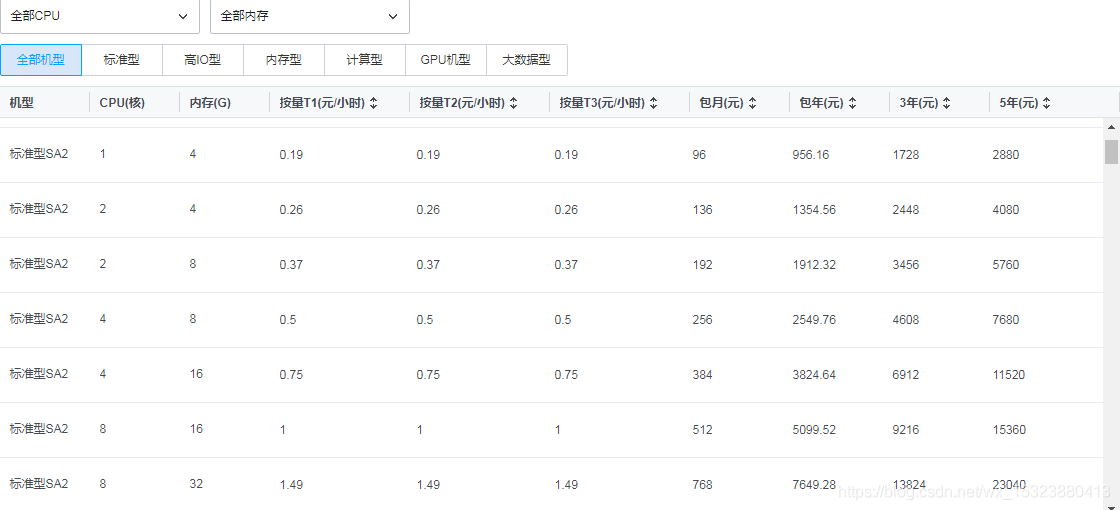Click the 5年 price 2880
The image size is (1120, 510).
(x=1006, y=154)
